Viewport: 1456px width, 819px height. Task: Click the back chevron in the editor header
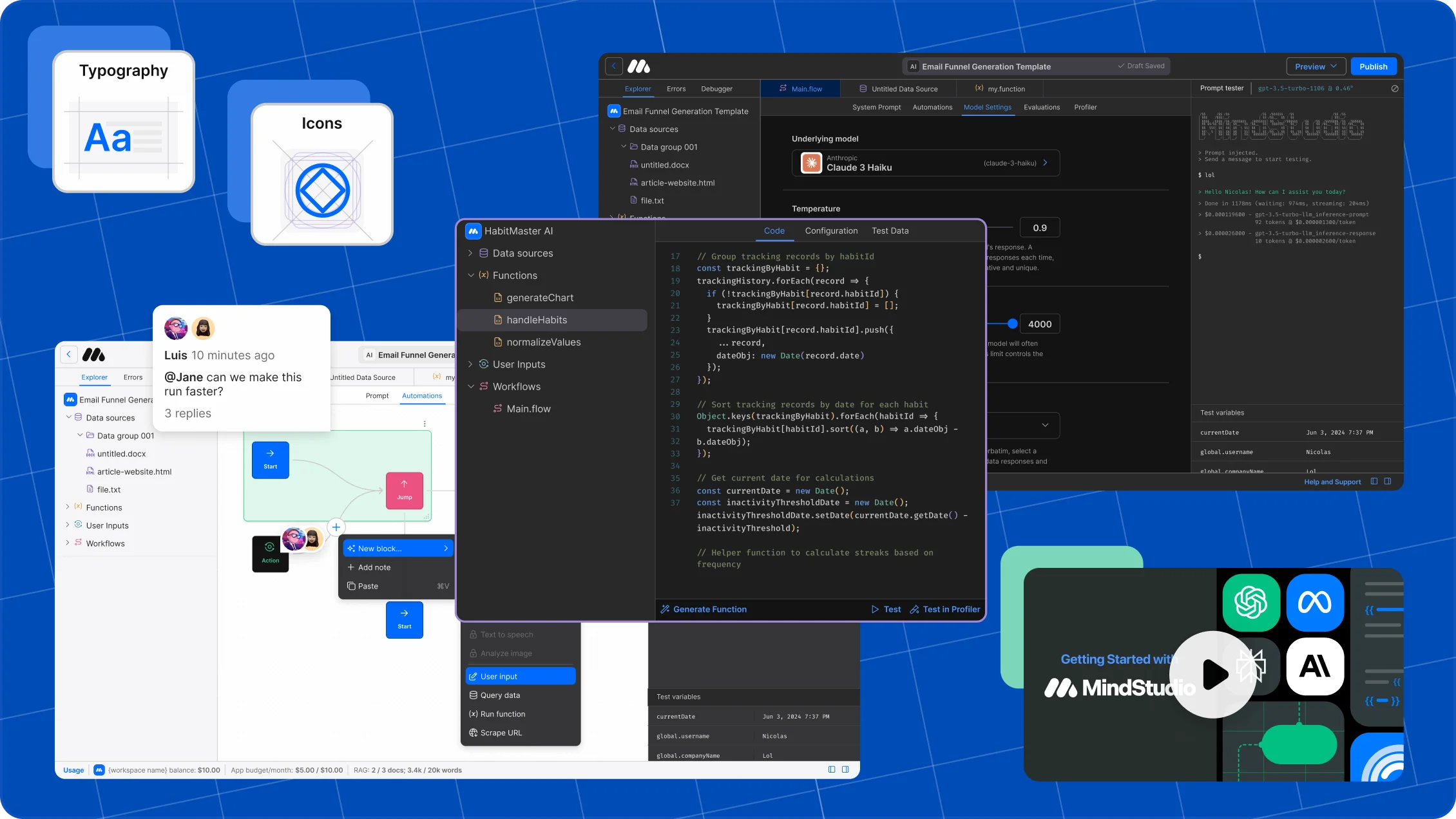pyautogui.click(x=613, y=66)
